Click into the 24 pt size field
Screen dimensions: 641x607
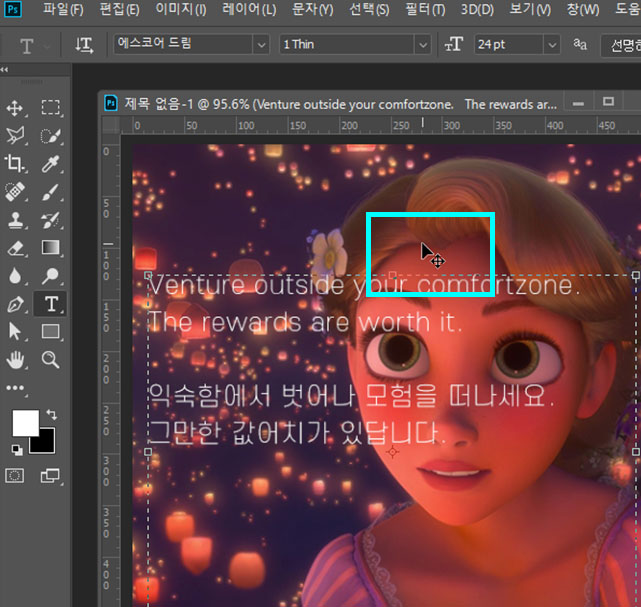coord(509,44)
